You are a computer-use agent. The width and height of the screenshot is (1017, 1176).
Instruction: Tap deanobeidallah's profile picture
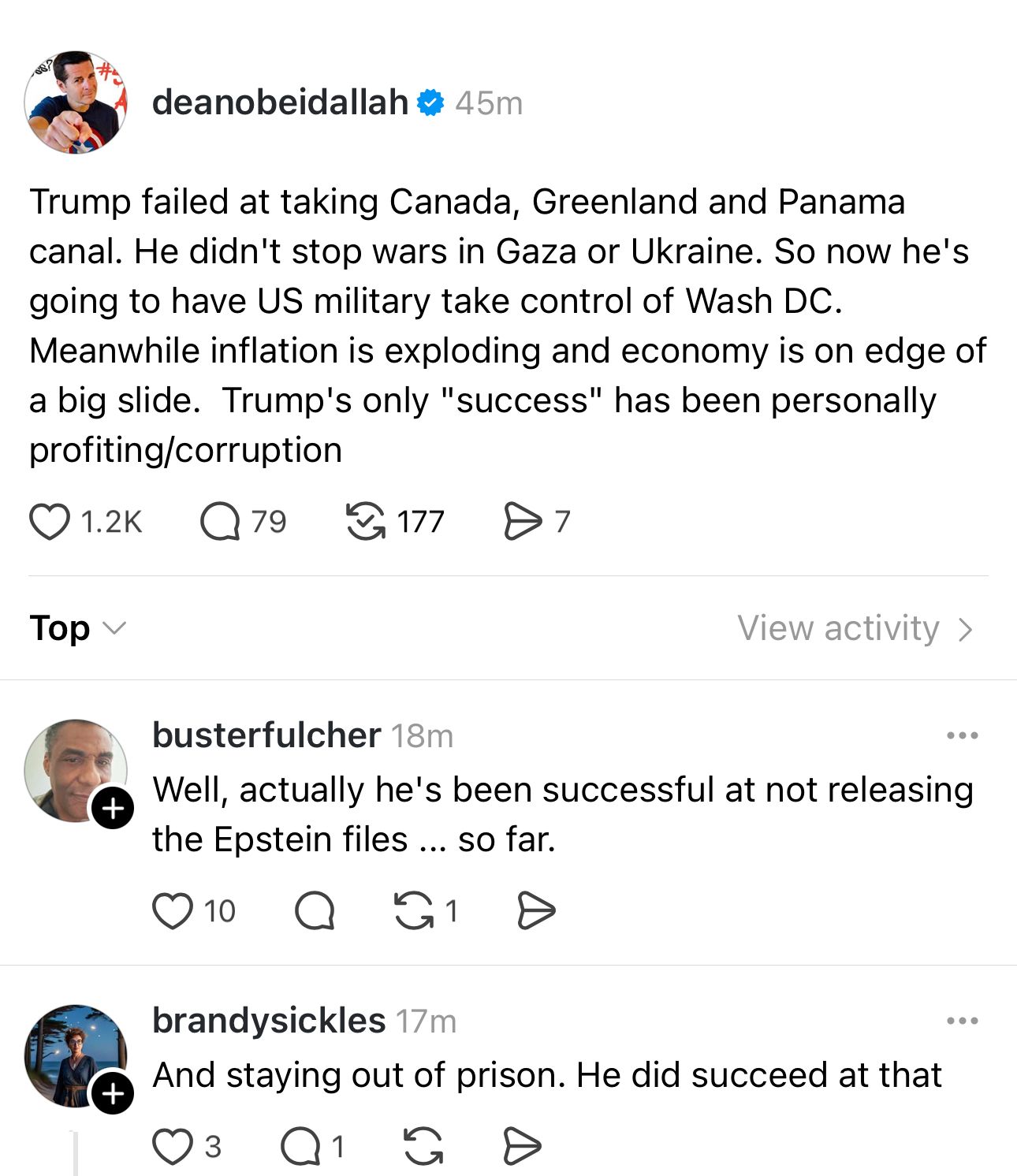(x=76, y=102)
